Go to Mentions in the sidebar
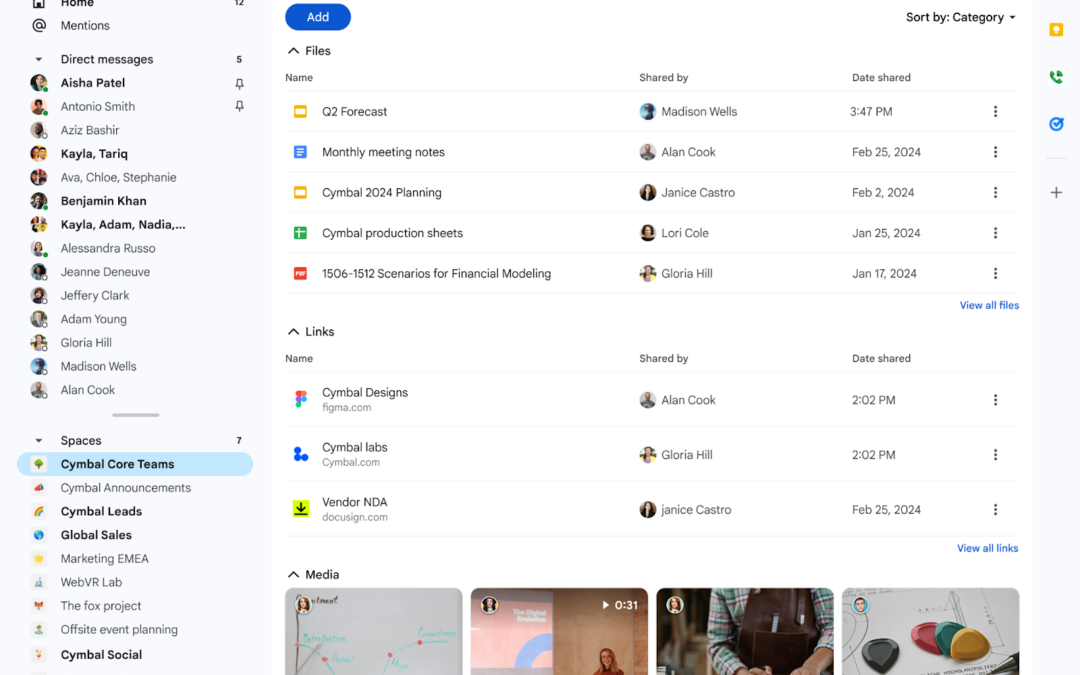1080x675 pixels. (85, 25)
